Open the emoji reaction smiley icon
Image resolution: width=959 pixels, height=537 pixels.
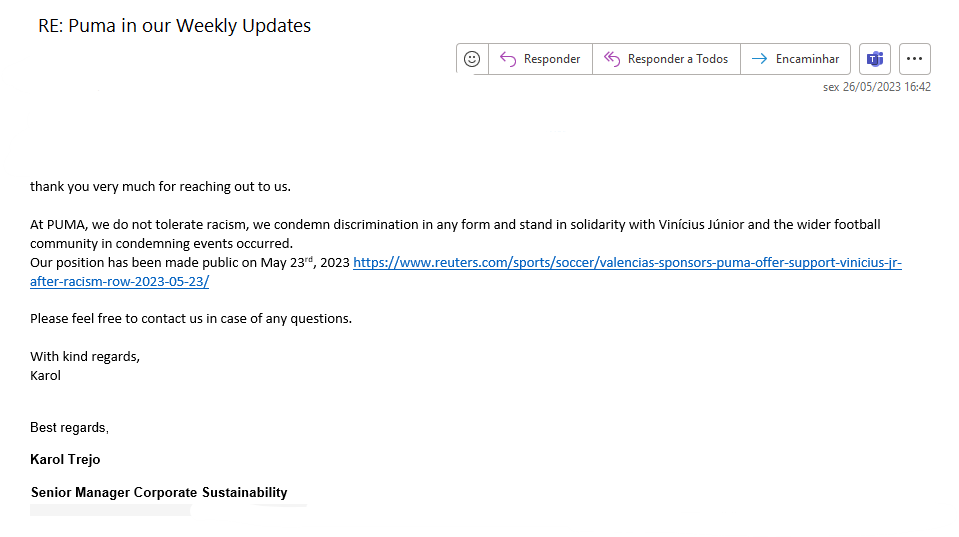472,59
